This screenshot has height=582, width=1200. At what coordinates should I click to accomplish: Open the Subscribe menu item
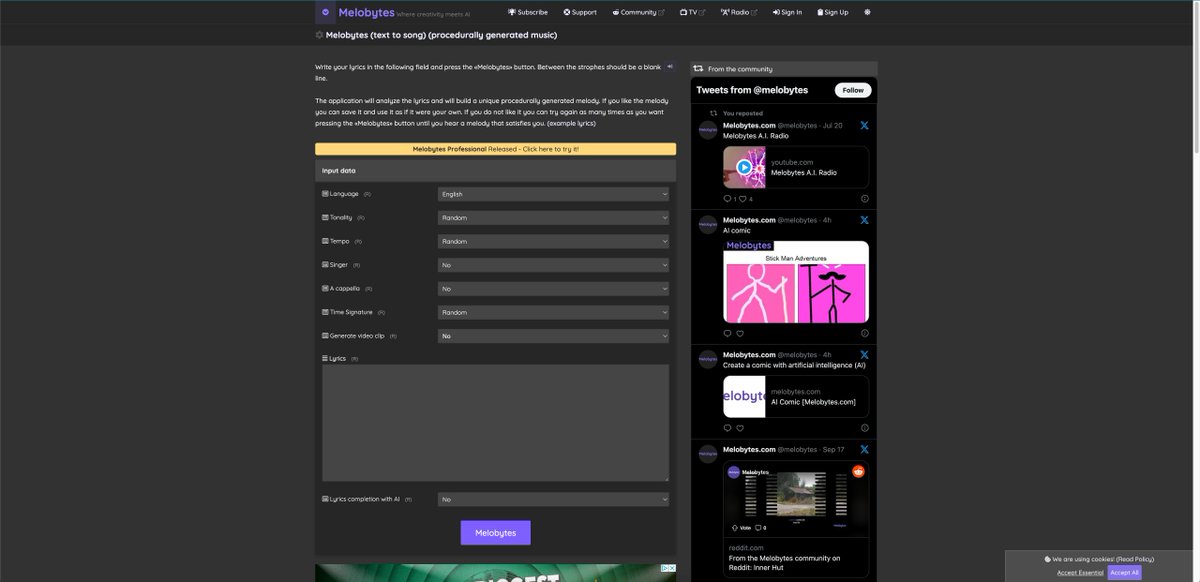[528, 12]
